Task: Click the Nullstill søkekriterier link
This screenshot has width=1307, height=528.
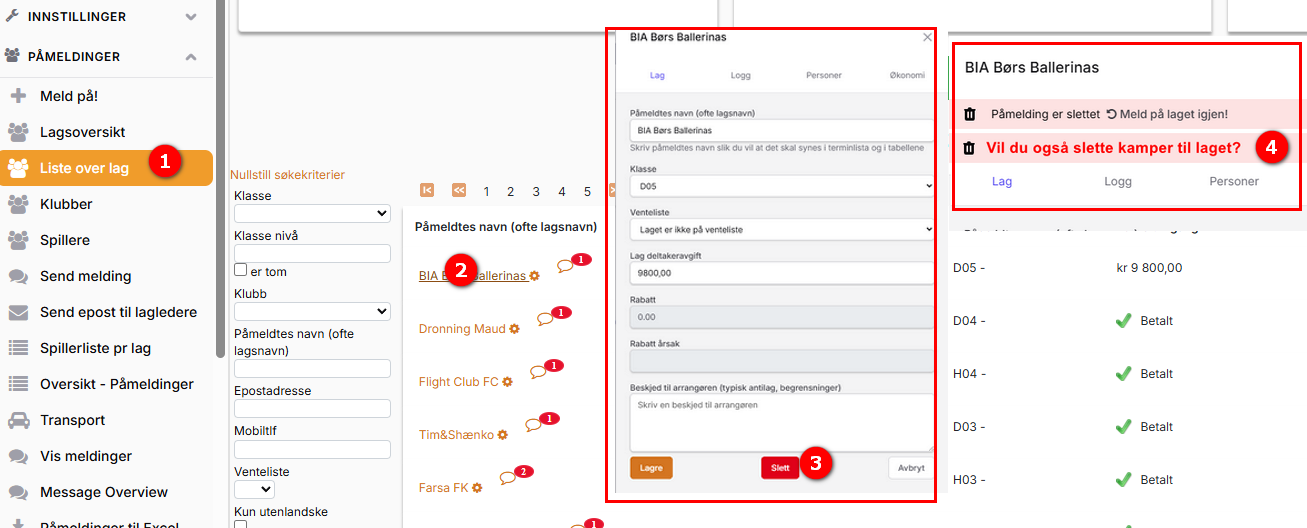Action: tap(287, 175)
